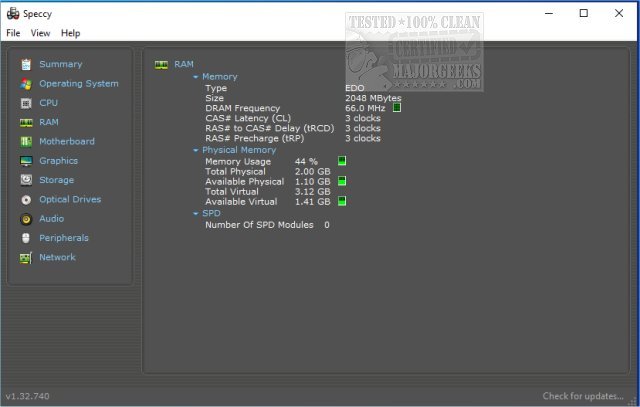Click the RAM stick icon in sidebar
This screenshot has width=640, height=407.
click(x=26, y=122)
